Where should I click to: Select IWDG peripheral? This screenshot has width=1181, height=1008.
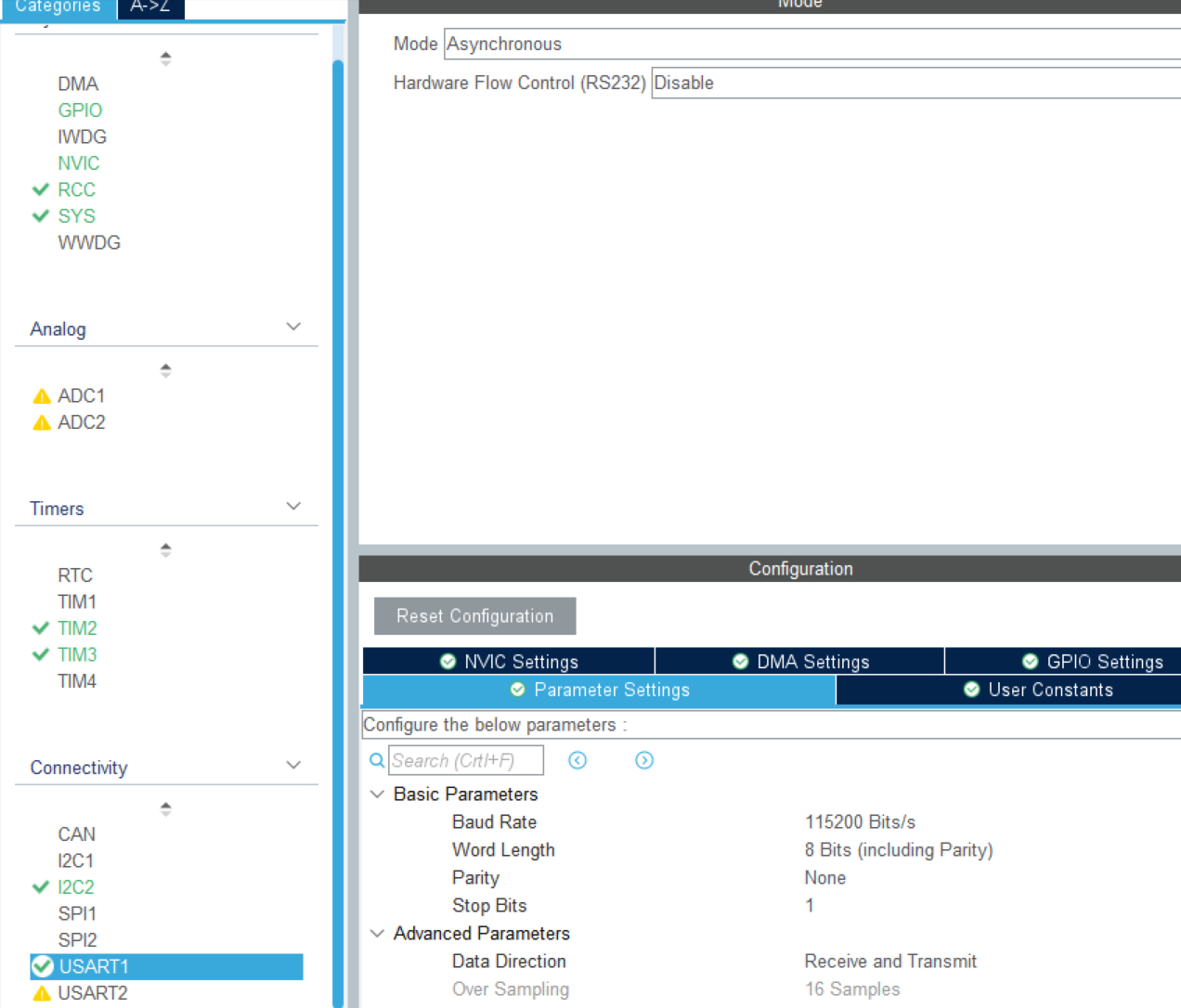[82, 136]
